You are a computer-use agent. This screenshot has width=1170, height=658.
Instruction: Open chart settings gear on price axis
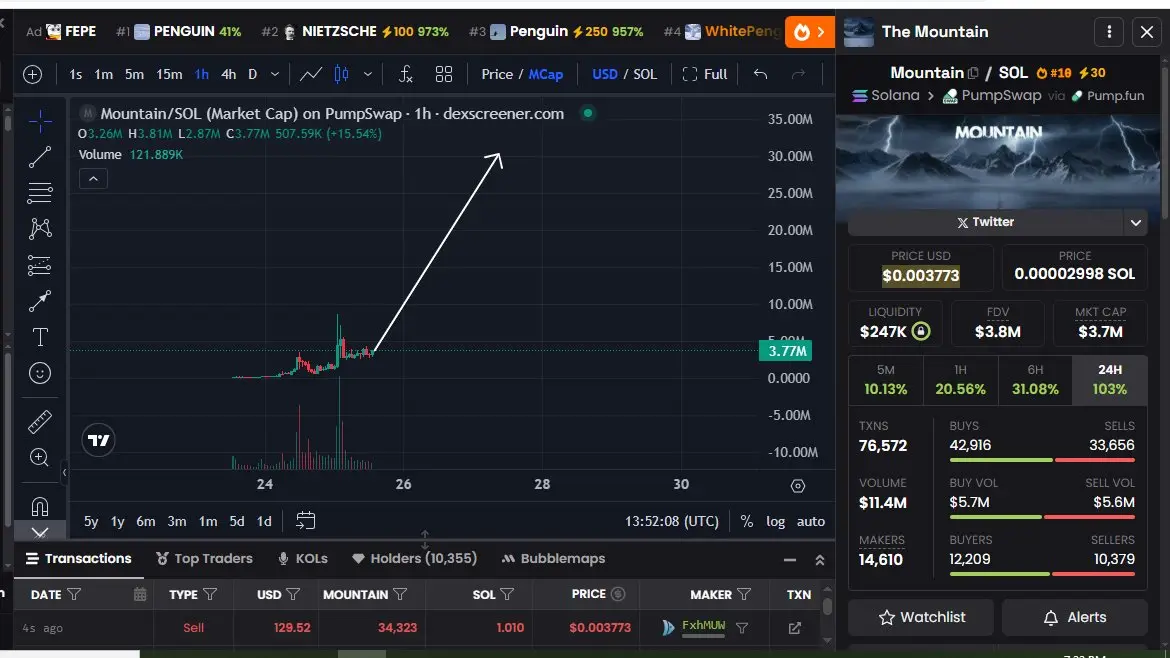coord(798,486)
